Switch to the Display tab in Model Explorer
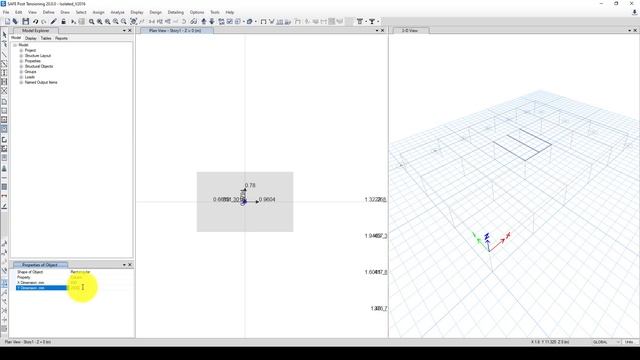Viewport: 640px width, 360px height. point(31,38)
